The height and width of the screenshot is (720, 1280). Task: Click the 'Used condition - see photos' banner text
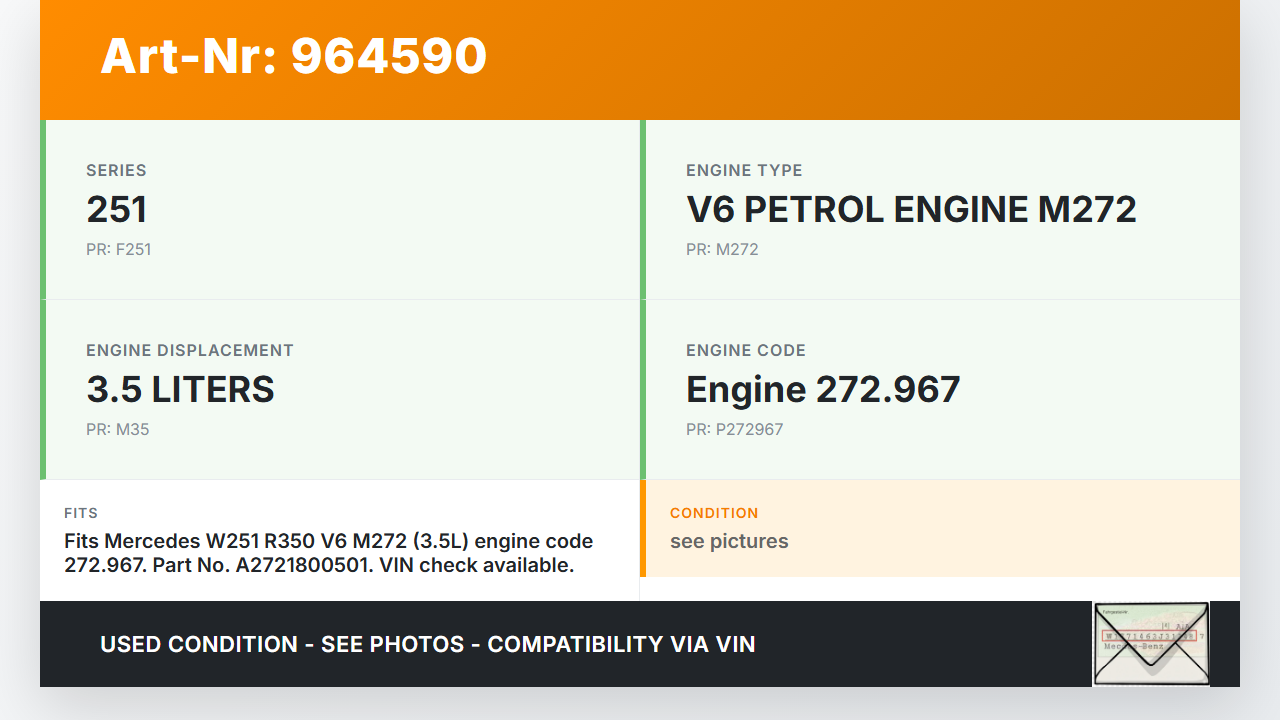[x=428, y=645]
